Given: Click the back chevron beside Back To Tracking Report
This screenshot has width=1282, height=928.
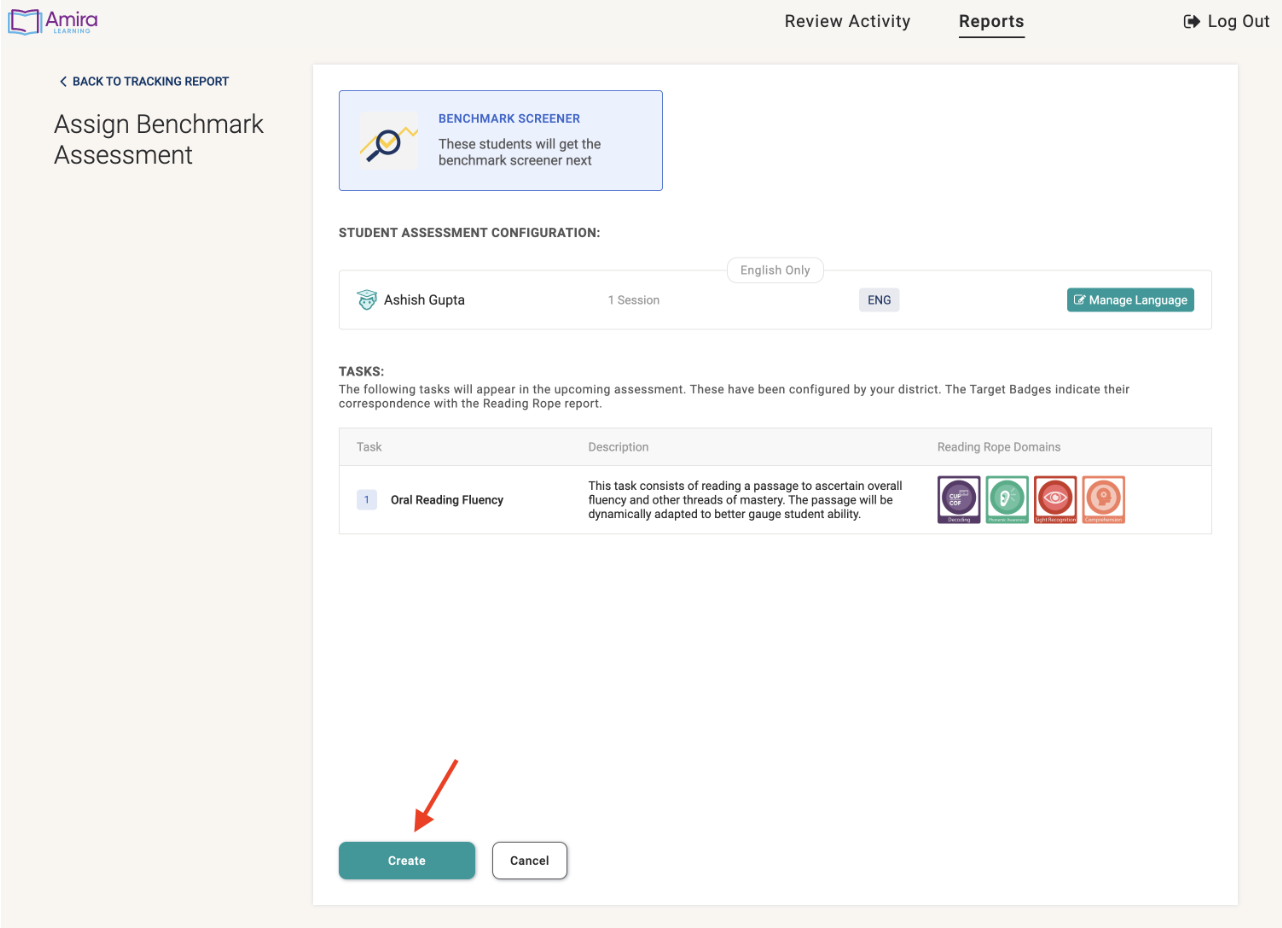Looking at the screenshot, I should [x=63, y=81].
